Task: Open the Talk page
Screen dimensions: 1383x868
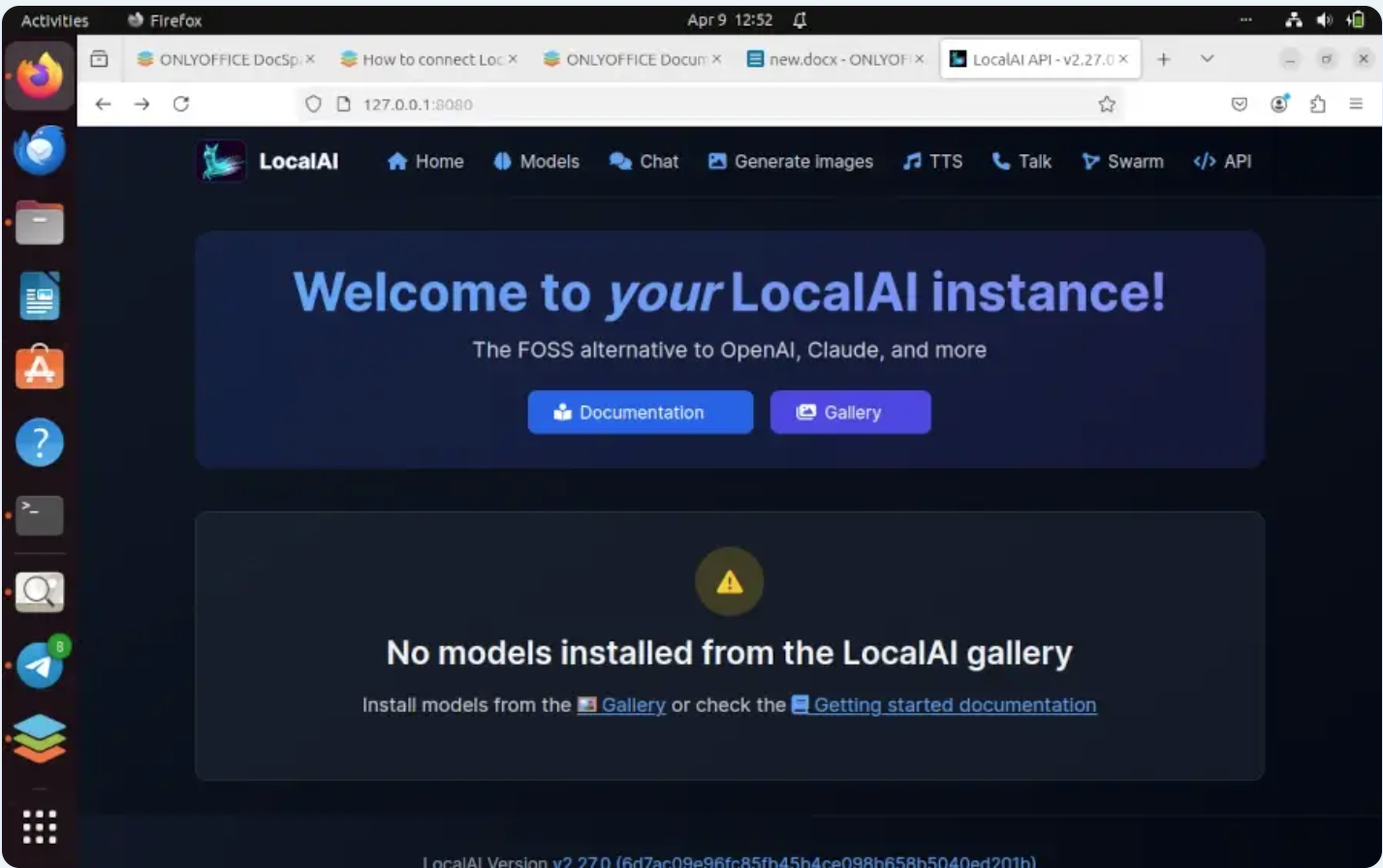Action: pyautogui.click(x=1022, y=162)
